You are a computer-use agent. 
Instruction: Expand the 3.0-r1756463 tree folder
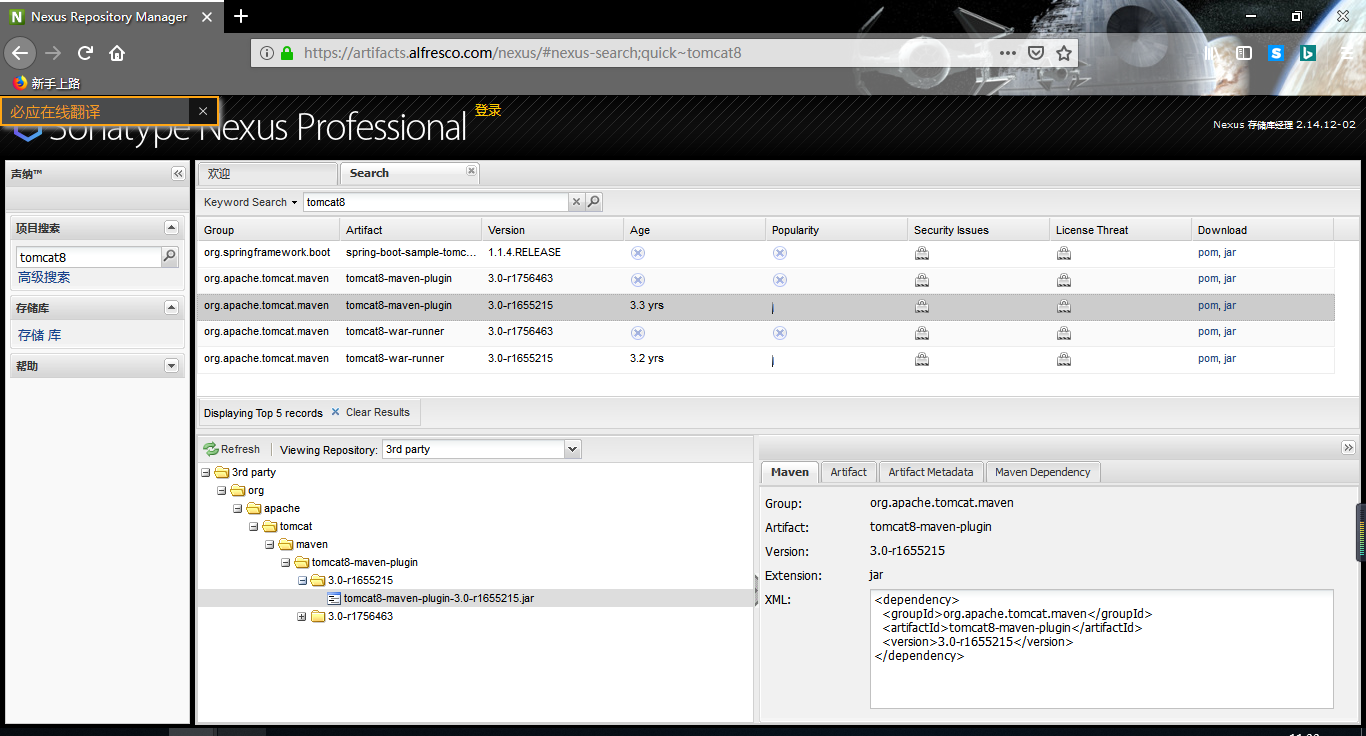pyautogui.click(x=302, y=616)
